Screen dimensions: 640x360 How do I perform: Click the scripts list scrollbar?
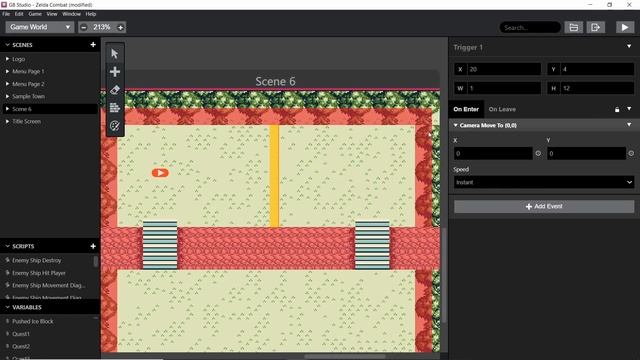click(x=96, y=261)
